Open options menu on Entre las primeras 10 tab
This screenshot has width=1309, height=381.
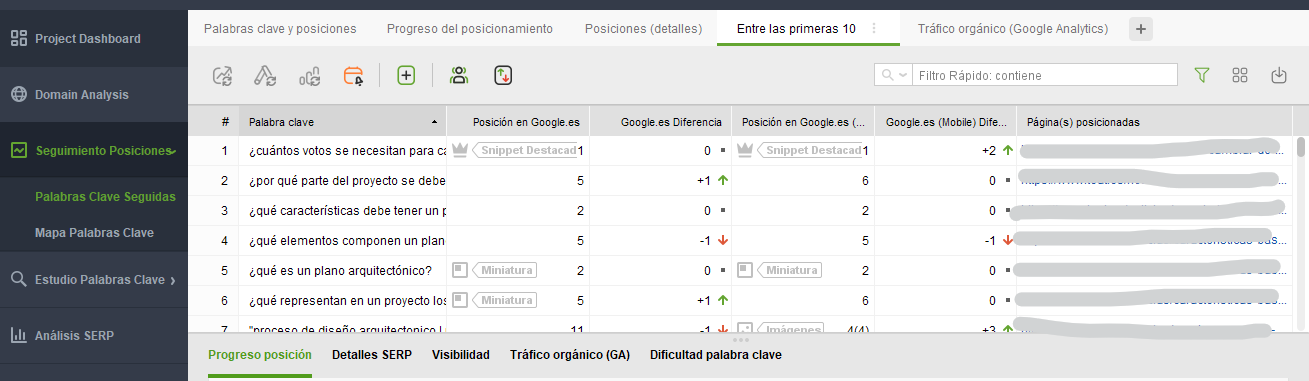point(874,29)
